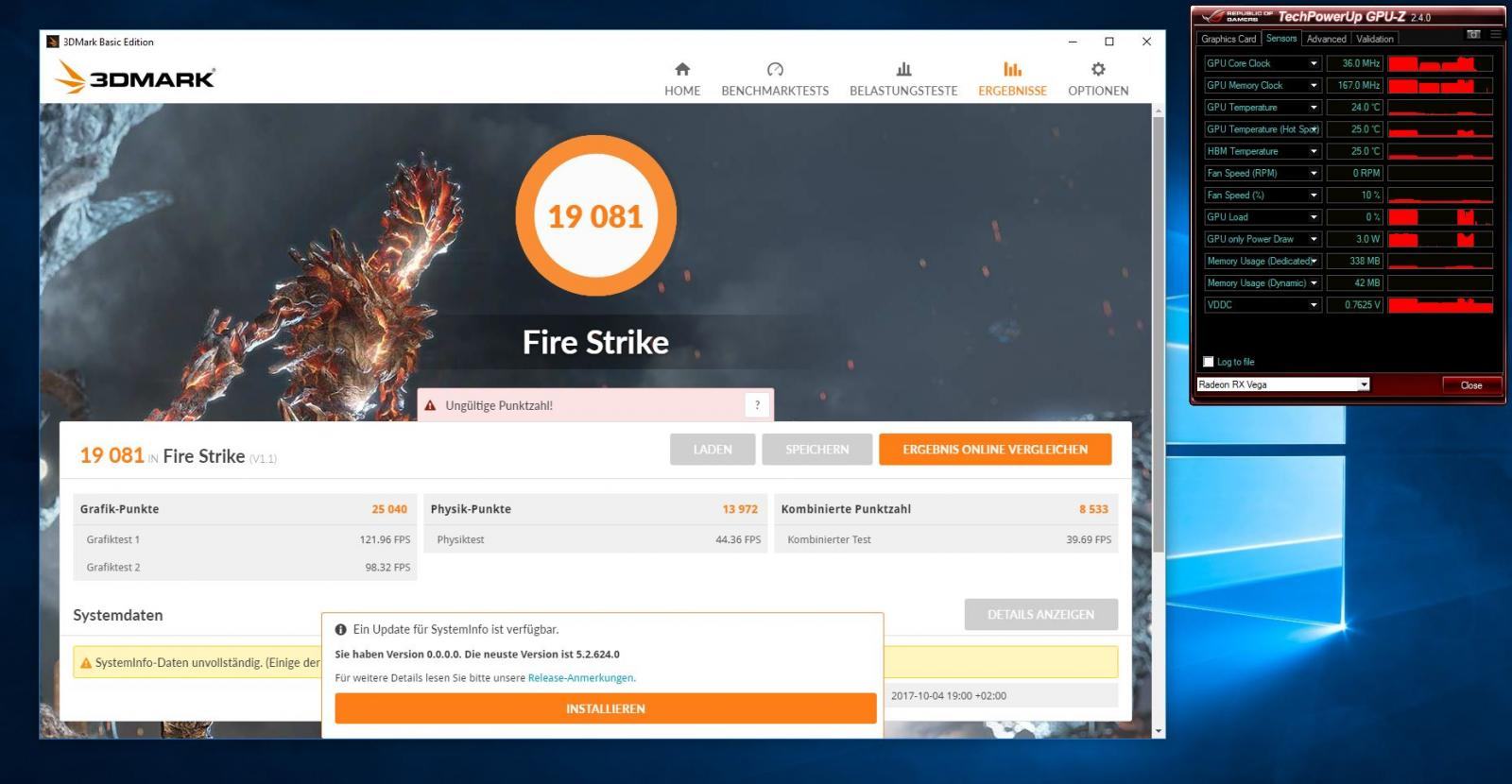1512x784 pixels.
Task: Click the DETAILS ANZEIGEN button
Action: pos(1041,614)
